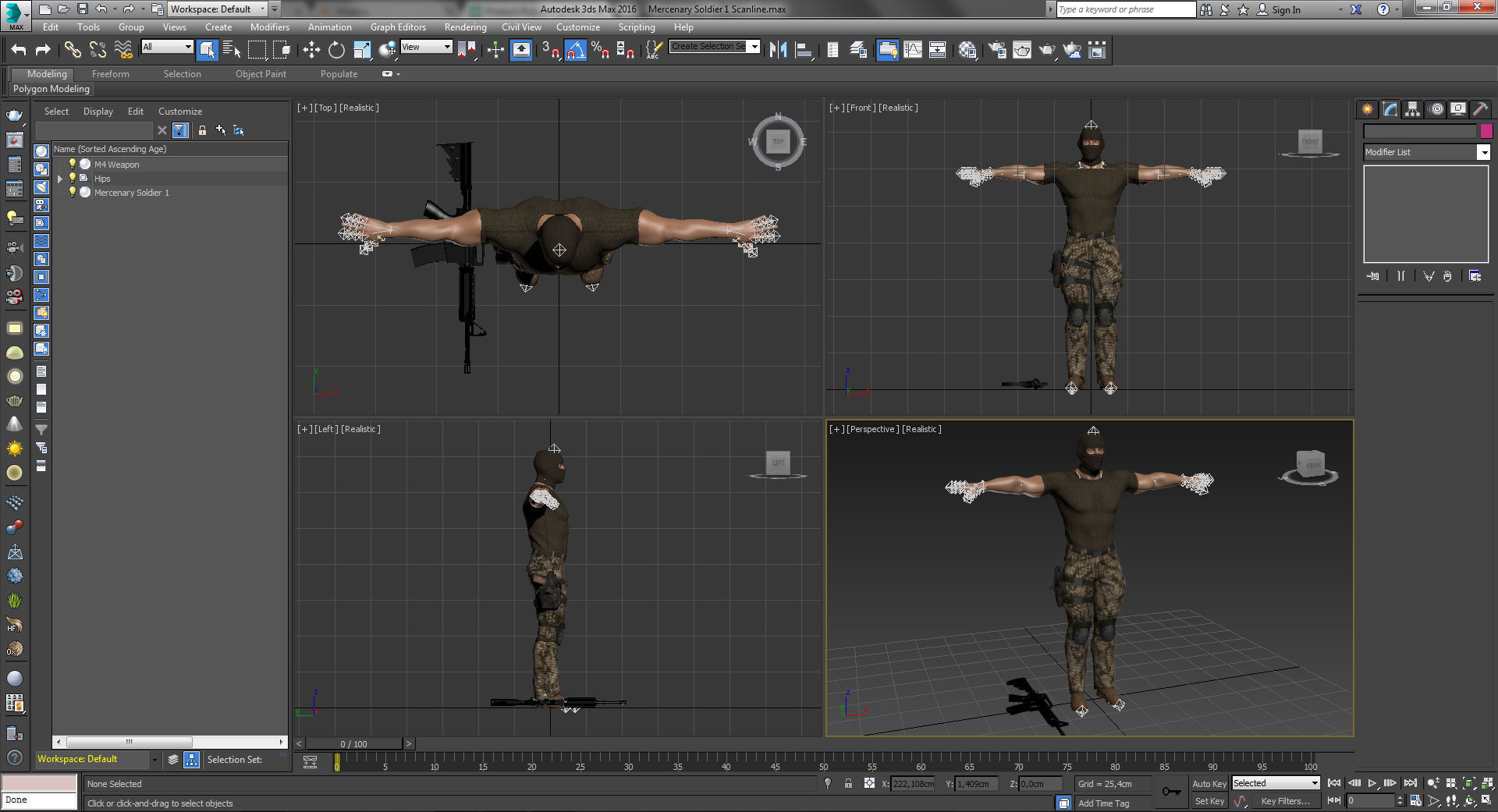This screenshot has height=812, width=1498.
Task: Open Rendered Frame Window icon
Action: [1021, 50]
